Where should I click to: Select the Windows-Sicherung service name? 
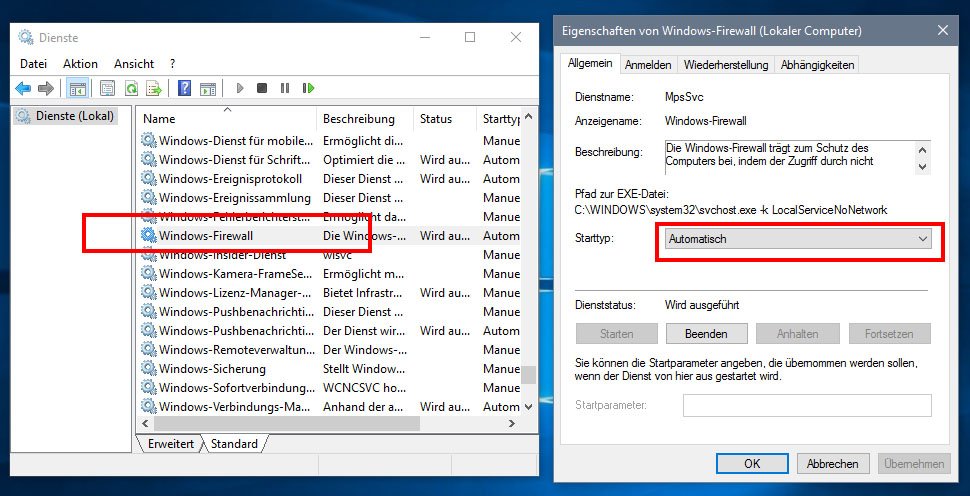[212, 369]
